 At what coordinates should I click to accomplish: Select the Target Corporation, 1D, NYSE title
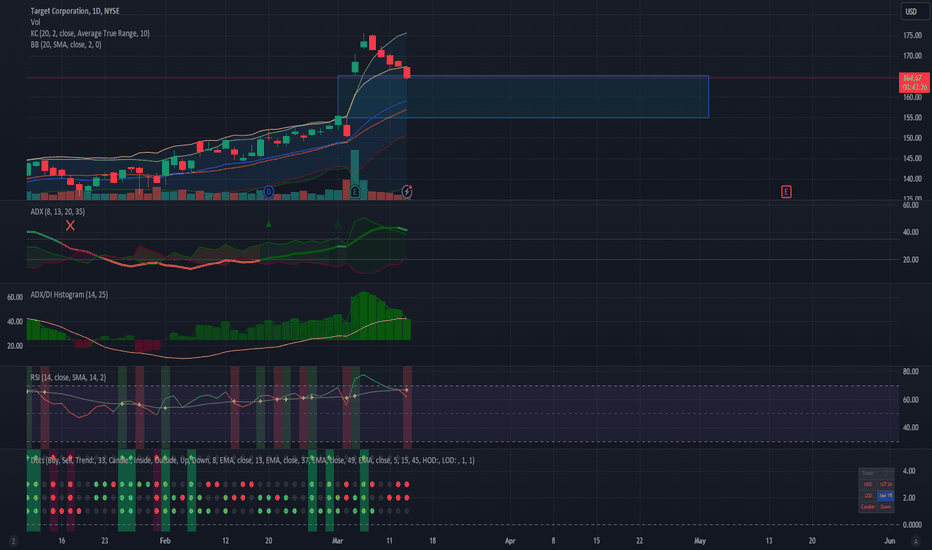75,11
